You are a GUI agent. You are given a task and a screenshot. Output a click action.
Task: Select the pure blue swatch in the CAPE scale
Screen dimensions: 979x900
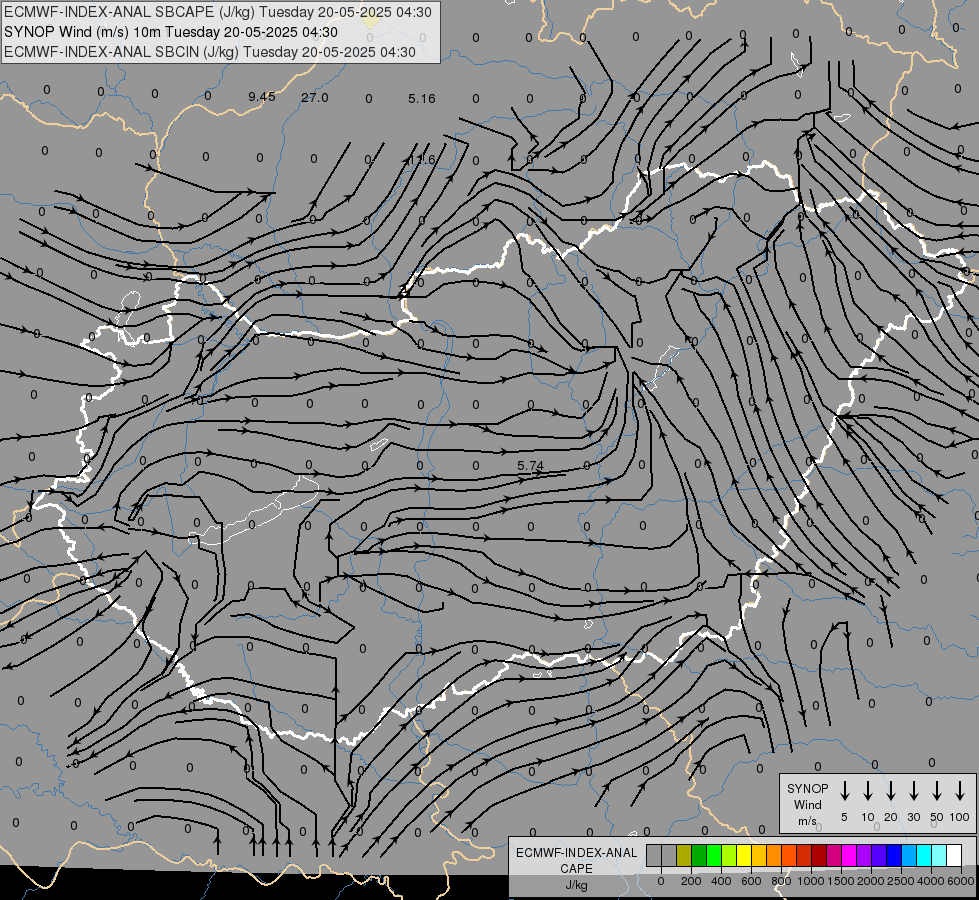coord(895,855)
